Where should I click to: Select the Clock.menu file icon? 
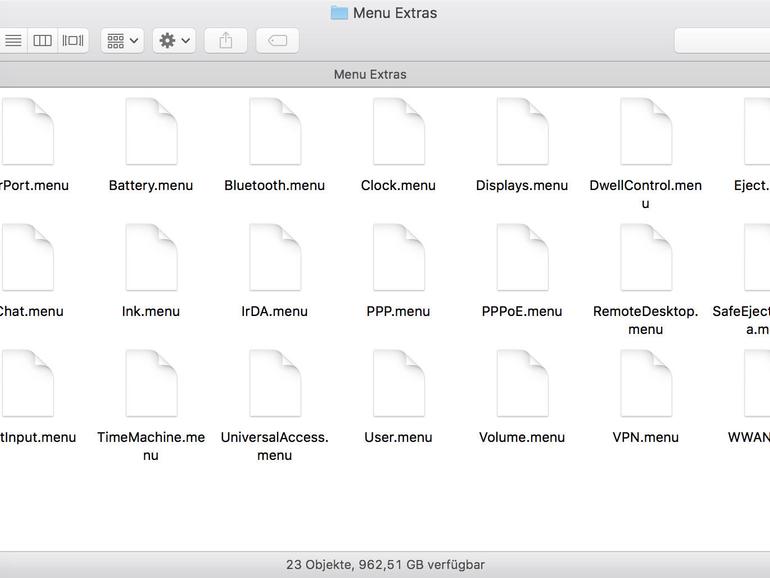[x=399, y=131]
